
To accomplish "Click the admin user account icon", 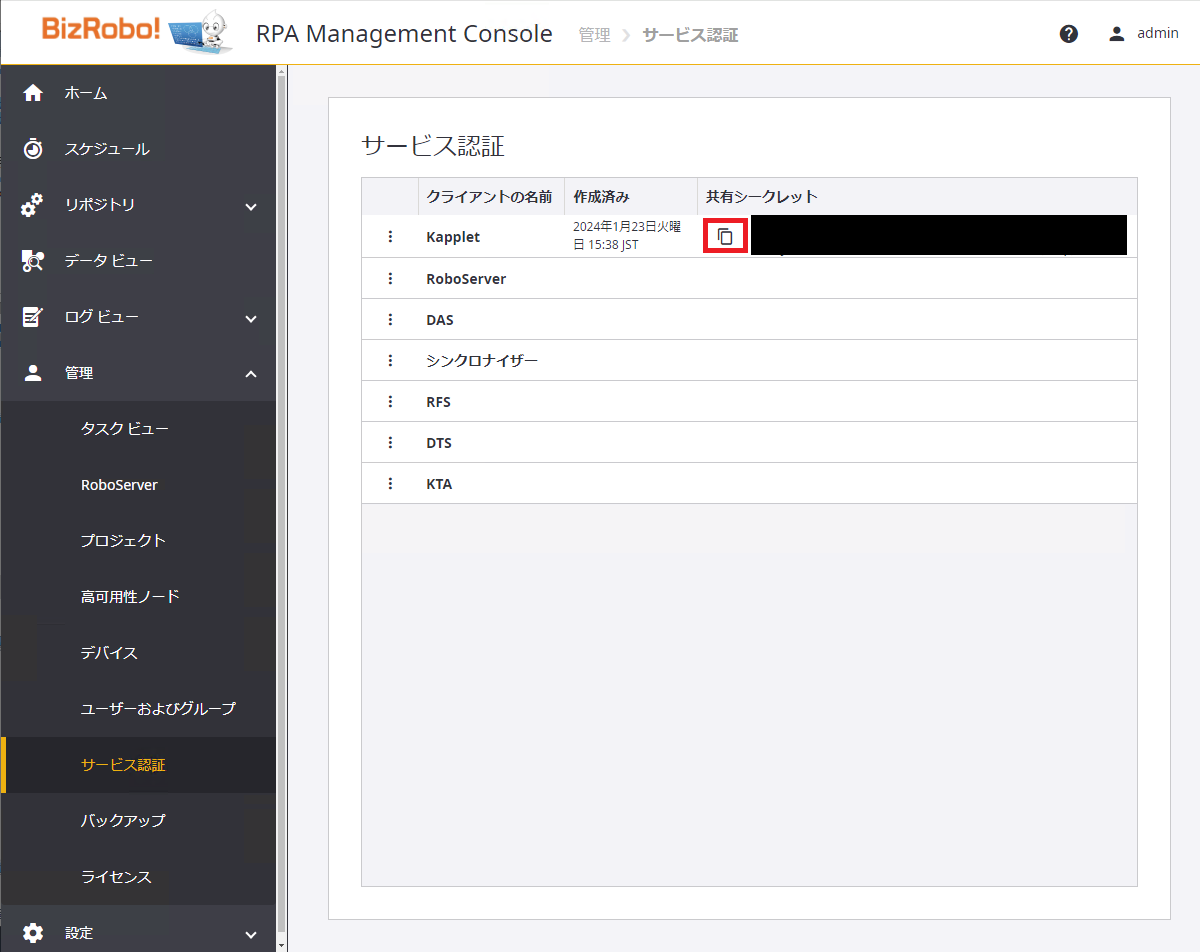I will click(x=1117, y=34).
